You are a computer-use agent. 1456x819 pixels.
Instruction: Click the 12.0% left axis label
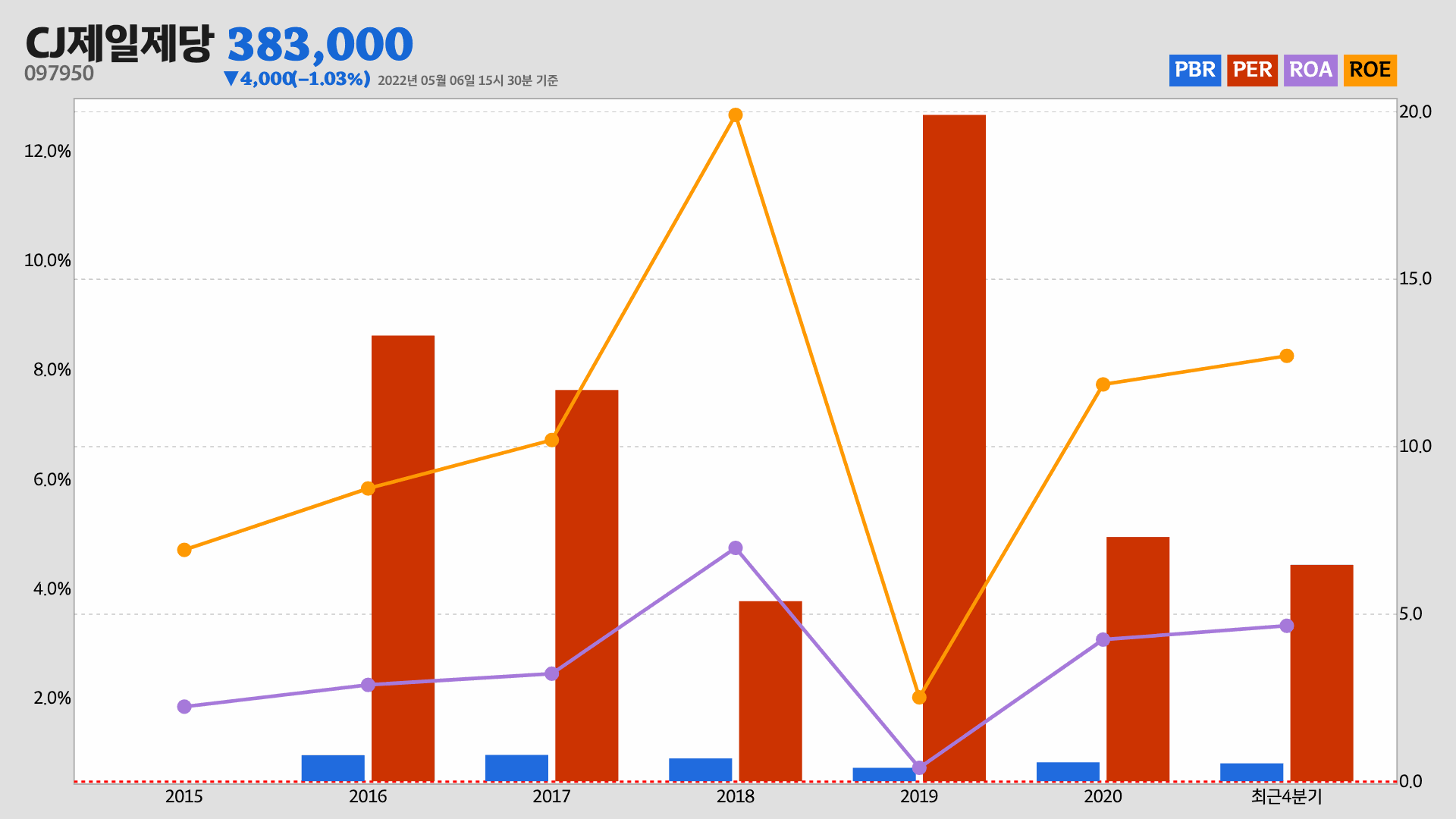click(x=48, y=151)
